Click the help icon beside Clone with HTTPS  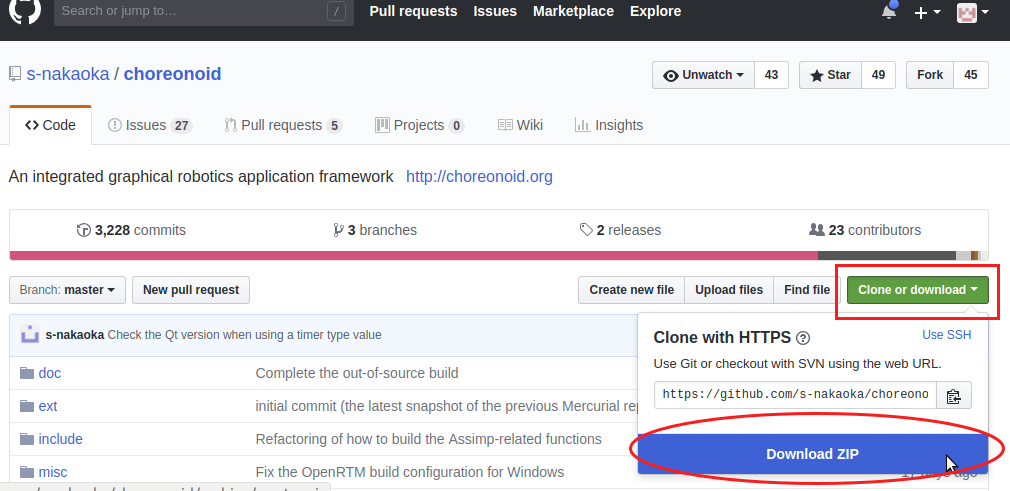point(802,338)
